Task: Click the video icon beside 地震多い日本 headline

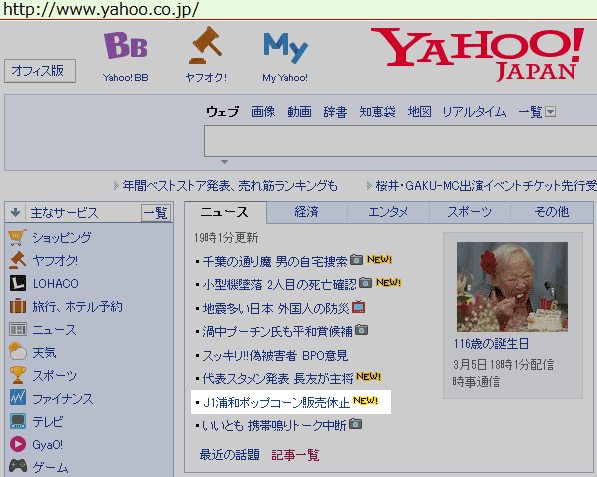Action: pos(358,307)
